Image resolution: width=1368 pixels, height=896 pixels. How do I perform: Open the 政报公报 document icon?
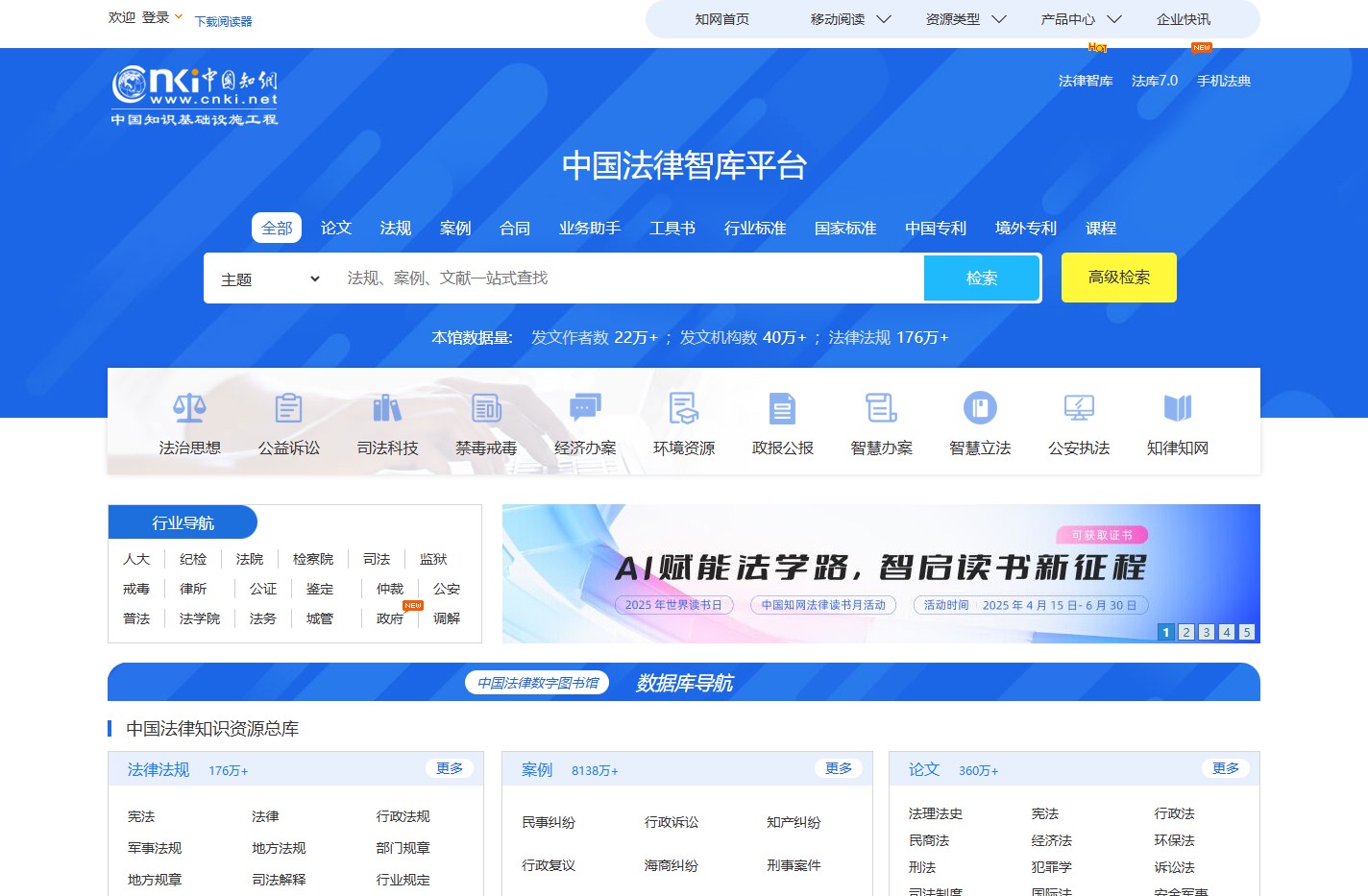(x=782, y=408)
